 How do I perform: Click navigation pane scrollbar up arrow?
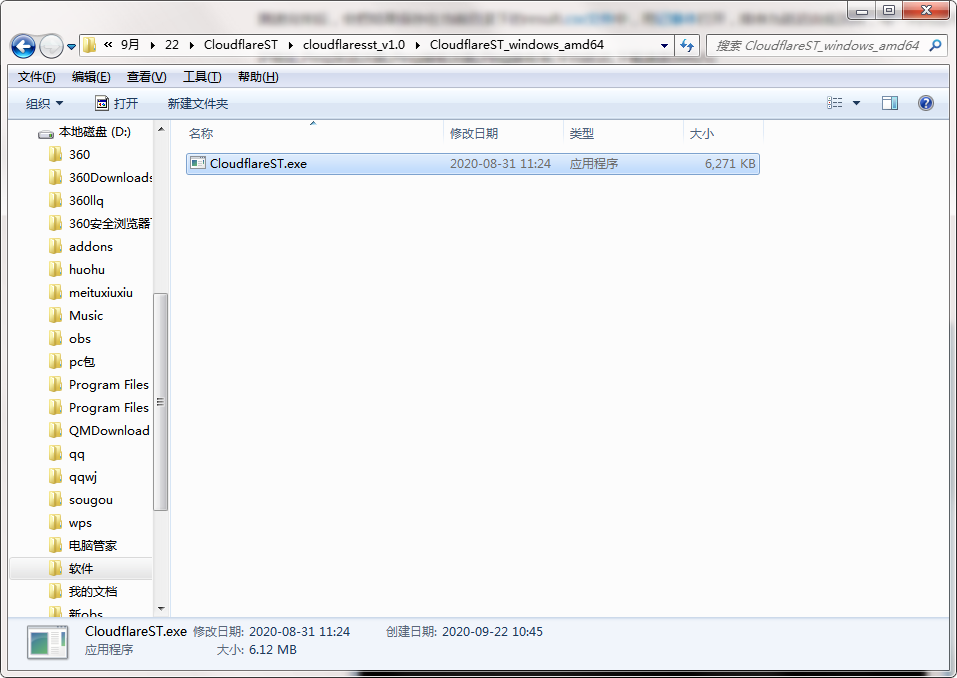click(x=161, y=129)
